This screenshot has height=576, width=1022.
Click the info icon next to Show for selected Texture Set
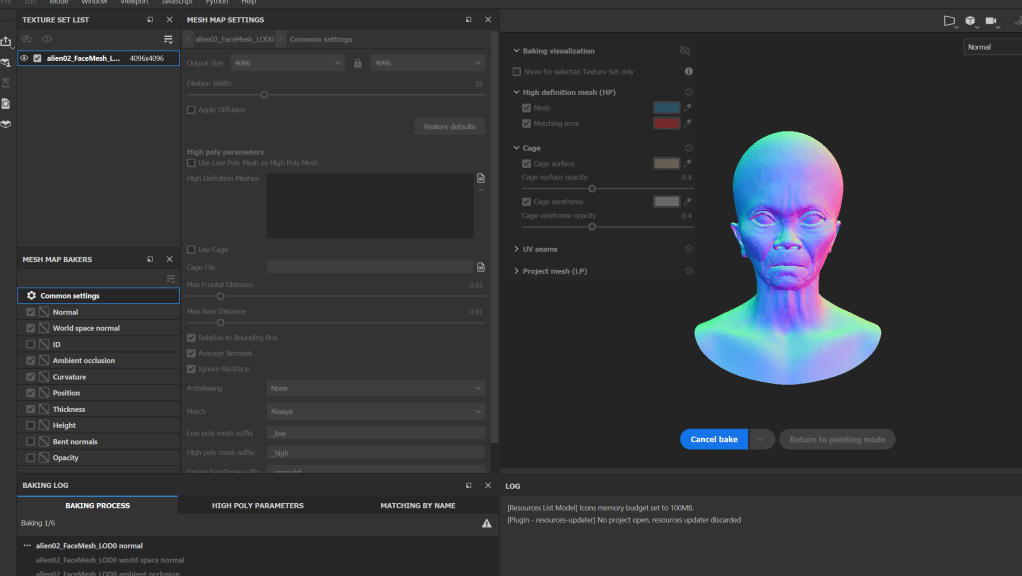click(688, 72)
